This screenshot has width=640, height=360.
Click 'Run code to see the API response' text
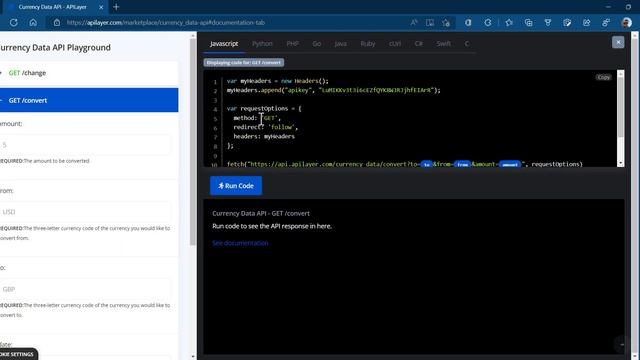tap(272, 226)
